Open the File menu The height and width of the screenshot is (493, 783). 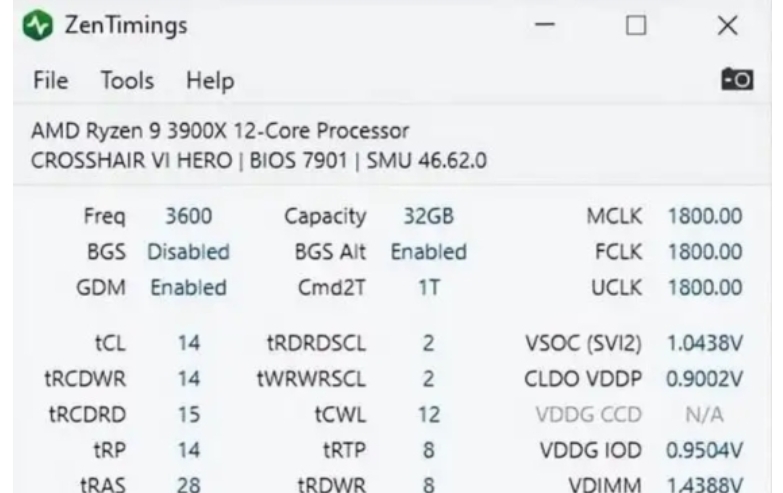[50, 80]
